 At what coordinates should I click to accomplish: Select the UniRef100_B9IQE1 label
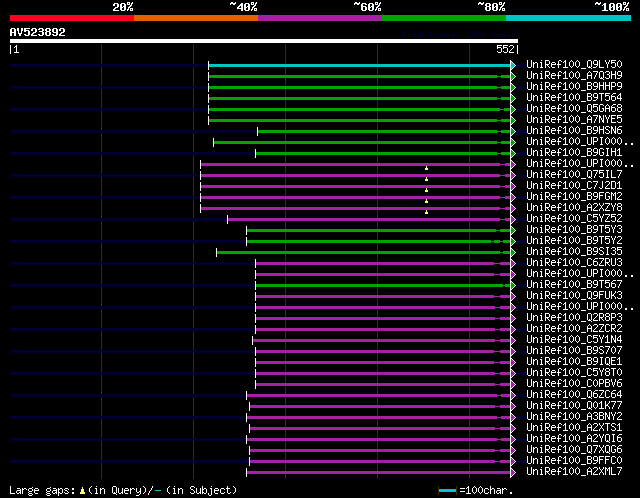tap(574, 362)
